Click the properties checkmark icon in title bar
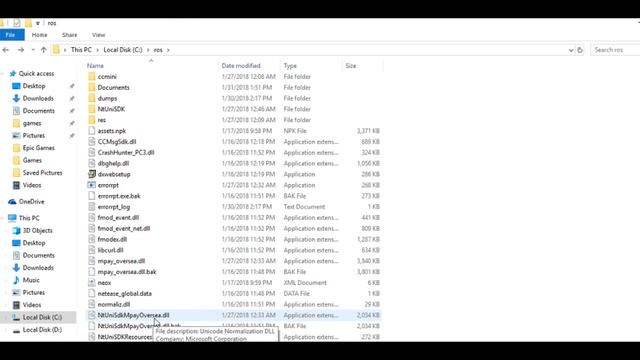 17,23
